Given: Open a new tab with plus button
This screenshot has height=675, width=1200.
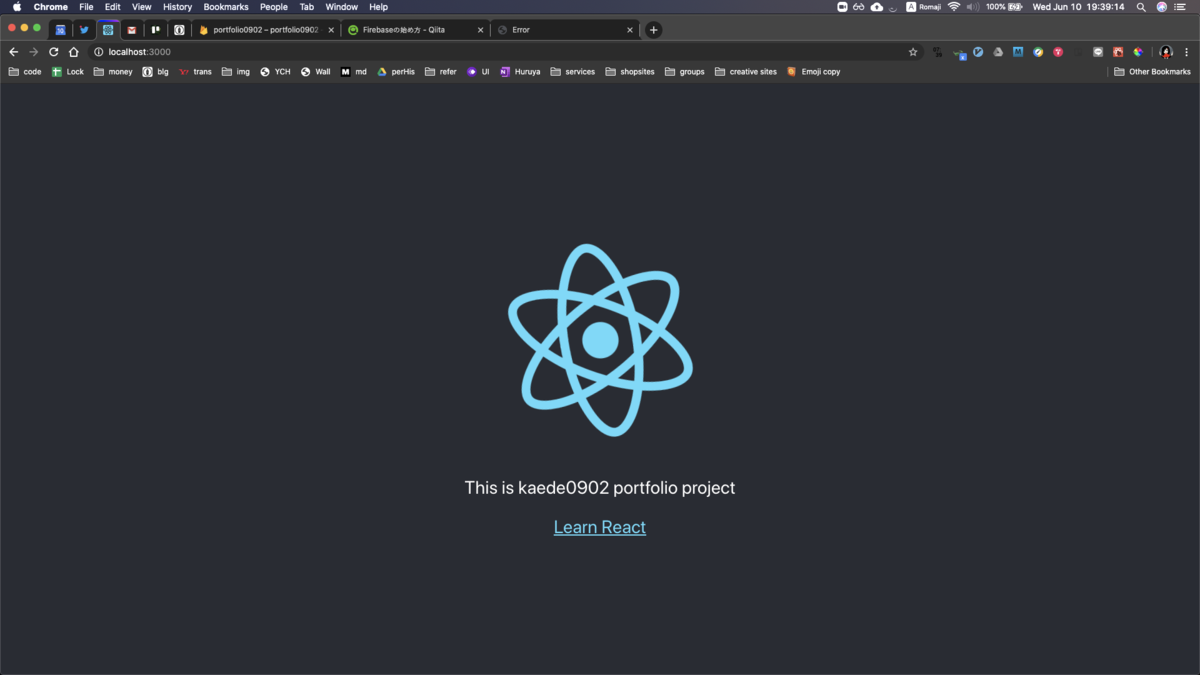Looking at the screenshot, I should coord(653,30).
